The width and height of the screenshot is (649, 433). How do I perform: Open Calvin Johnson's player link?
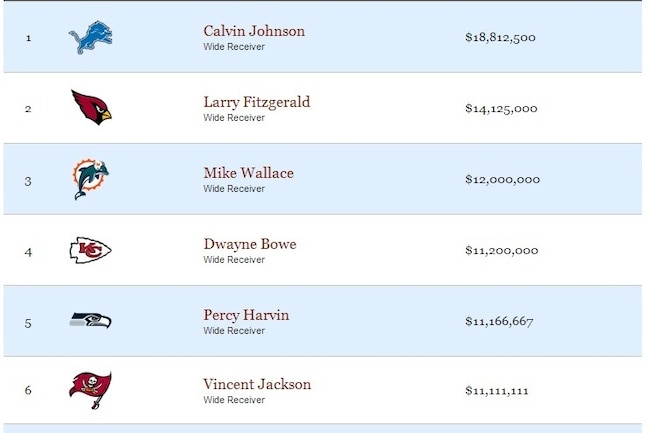254,31
